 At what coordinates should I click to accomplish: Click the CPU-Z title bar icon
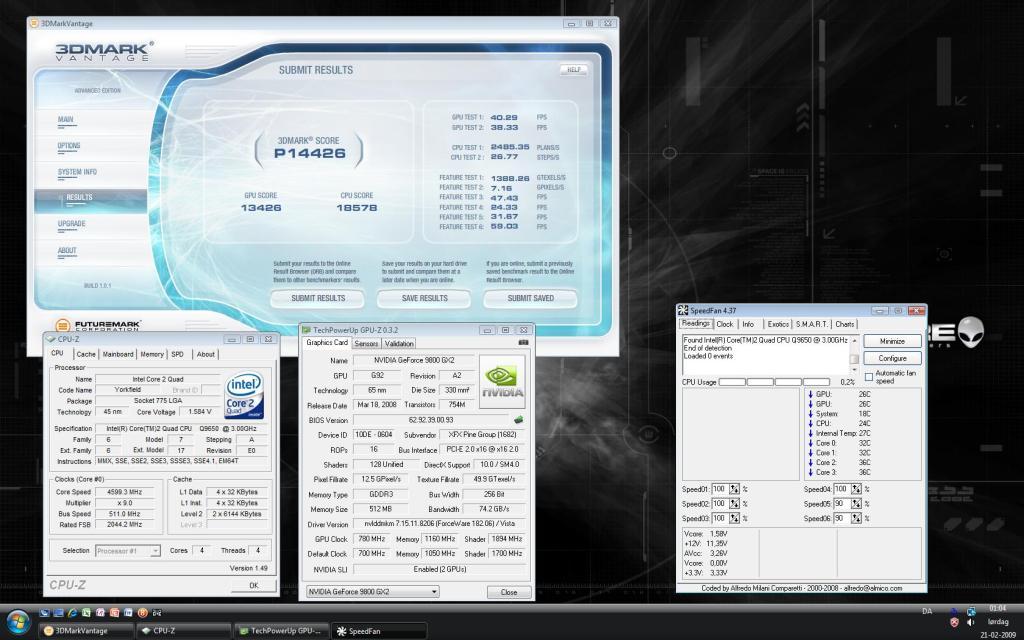pyautogui.click(x=51, y=339)
